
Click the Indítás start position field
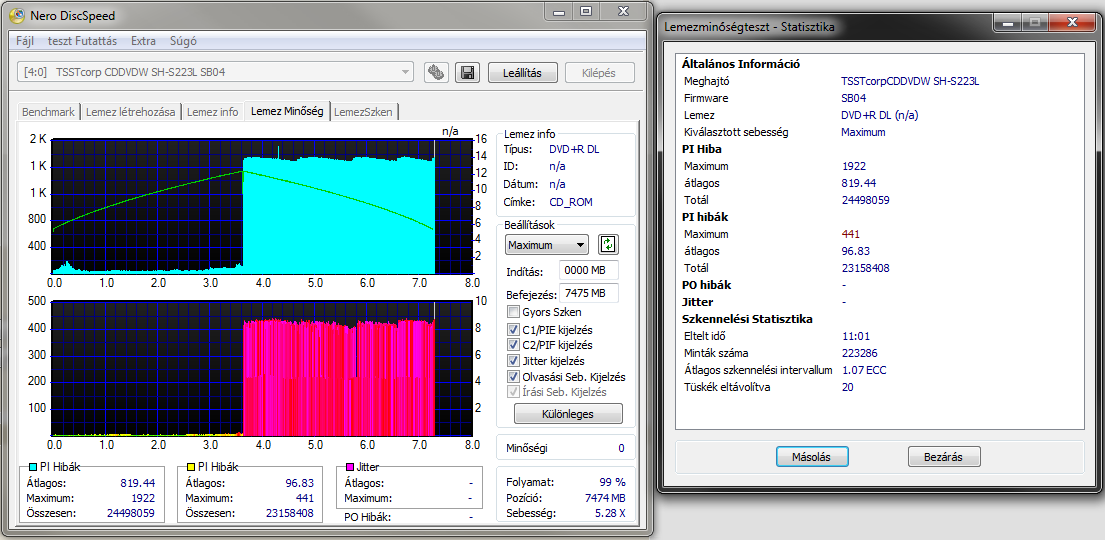tap(588, 271)
